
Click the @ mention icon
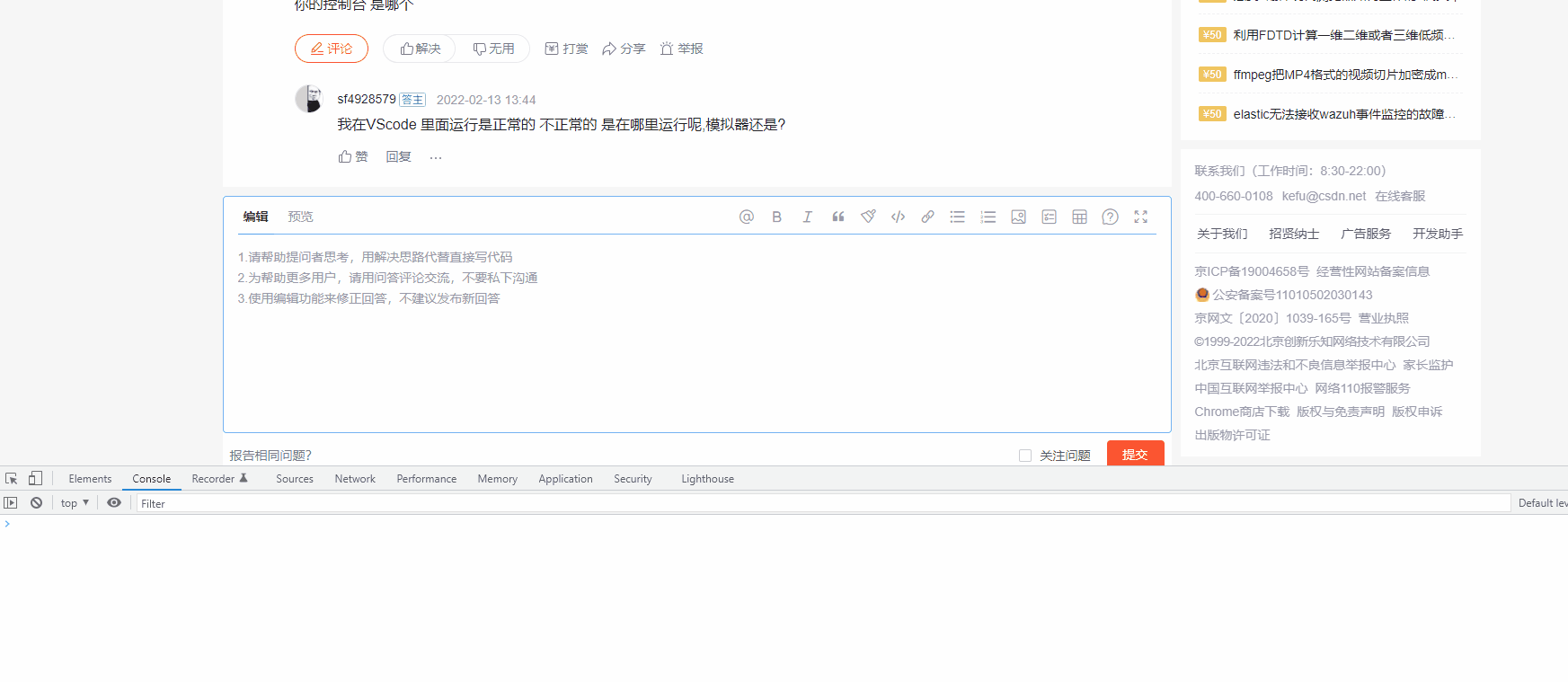(x=746, y=217)
